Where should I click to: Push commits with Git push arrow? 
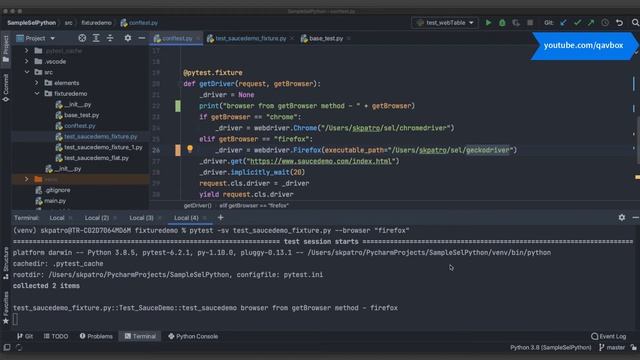point(591,23)
